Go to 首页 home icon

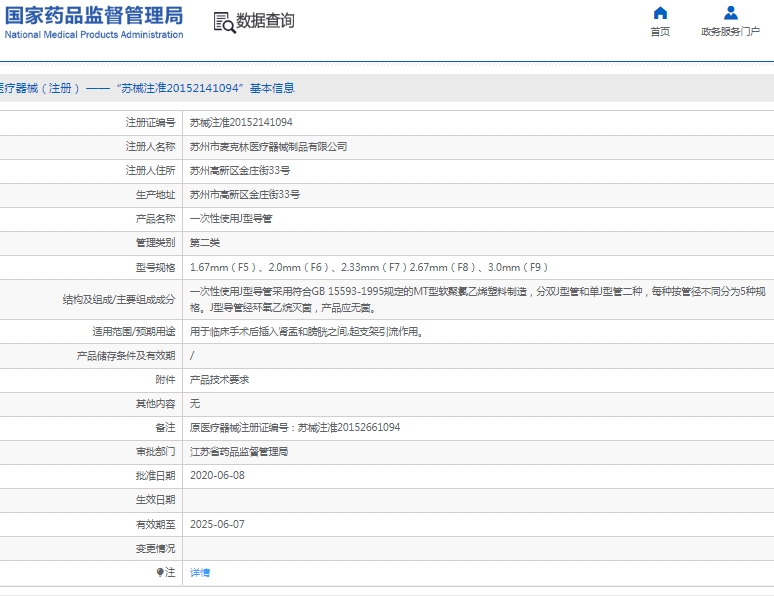point(660,13)
